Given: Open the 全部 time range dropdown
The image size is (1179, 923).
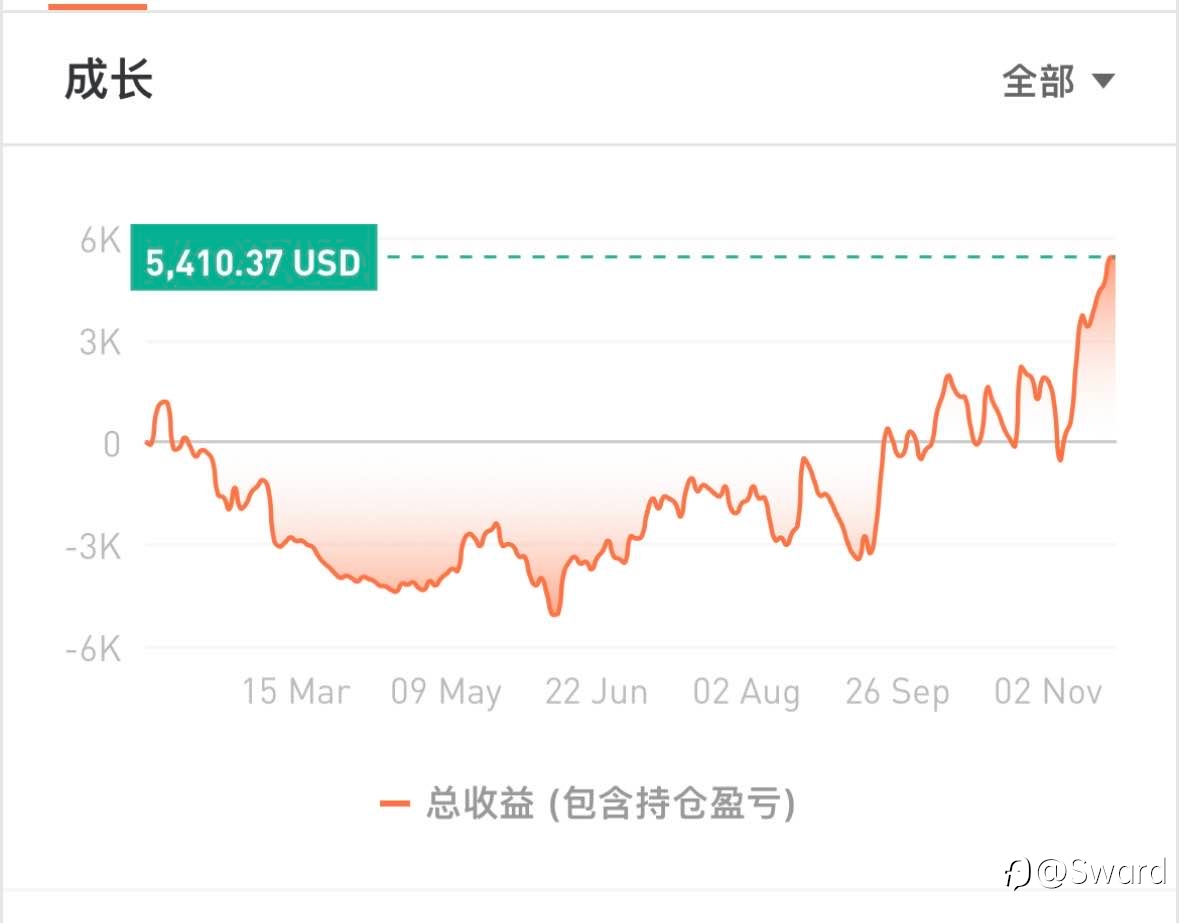Looking at the screenshot, I should click(1058, 80).
